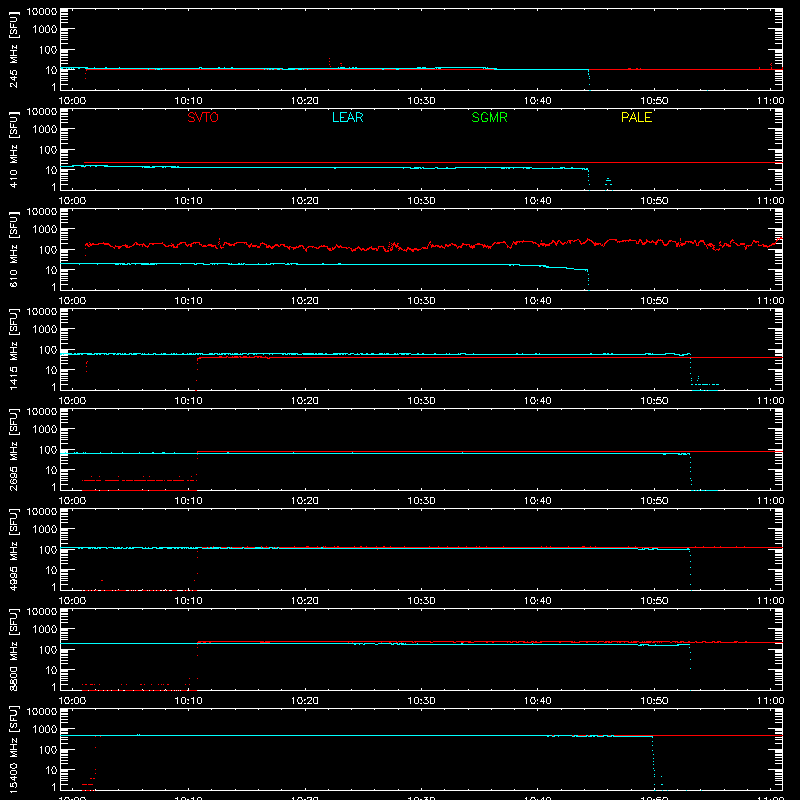
Task: Click 10:30 time label under 245 MHz plot
Action: click(421, 101)
